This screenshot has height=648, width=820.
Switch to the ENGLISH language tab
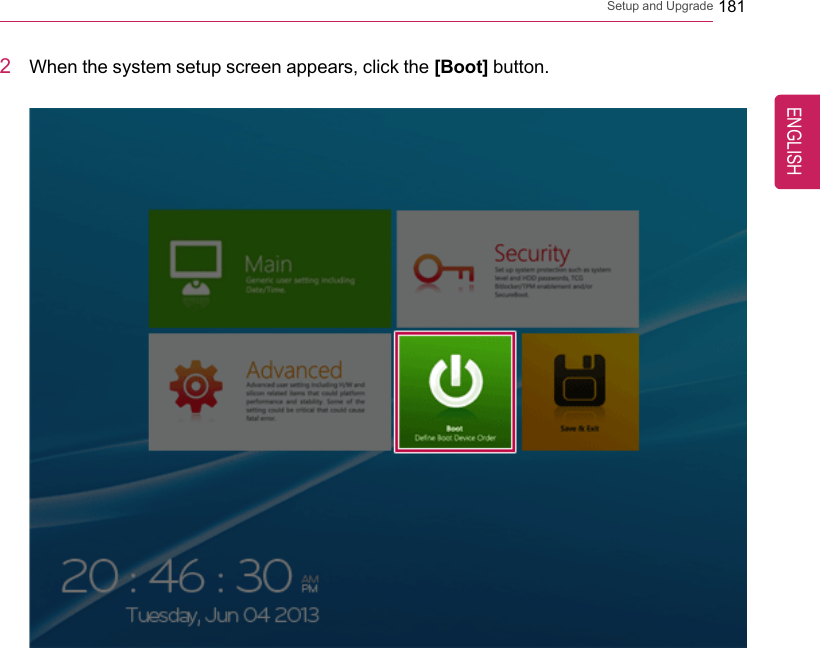795,141
